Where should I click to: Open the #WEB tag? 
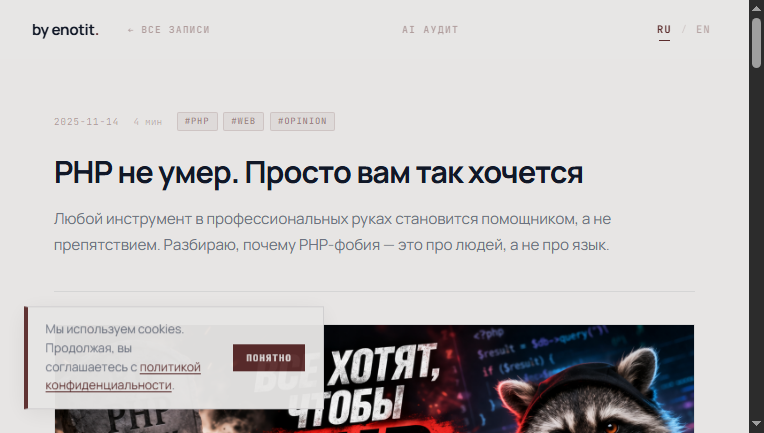click(244, 121)
